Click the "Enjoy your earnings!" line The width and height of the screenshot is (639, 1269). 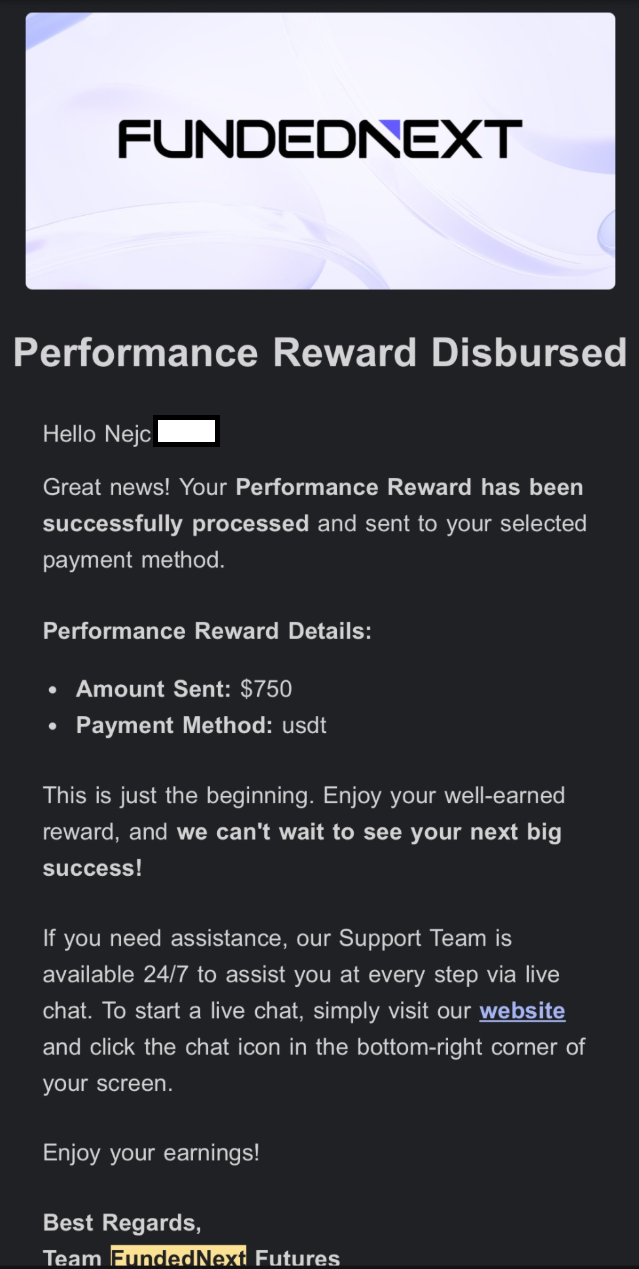[151, 1152]
